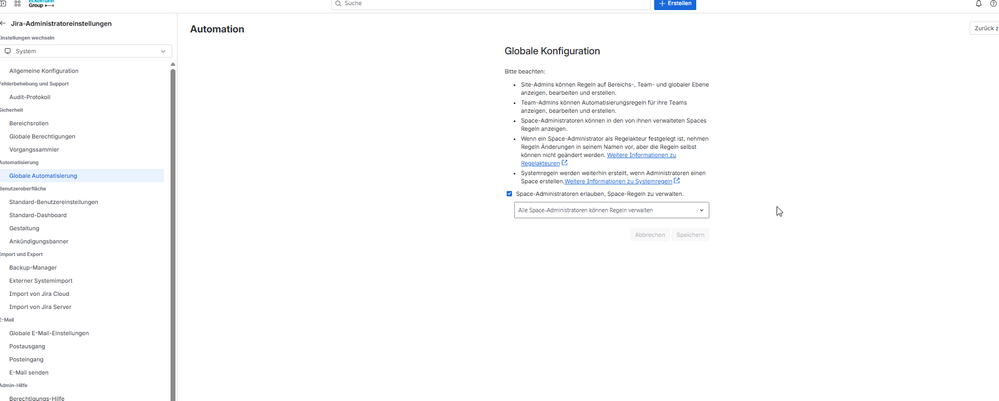Click the Speichern button
Viewport: 999px width, 401px height.
coord(691,235)
